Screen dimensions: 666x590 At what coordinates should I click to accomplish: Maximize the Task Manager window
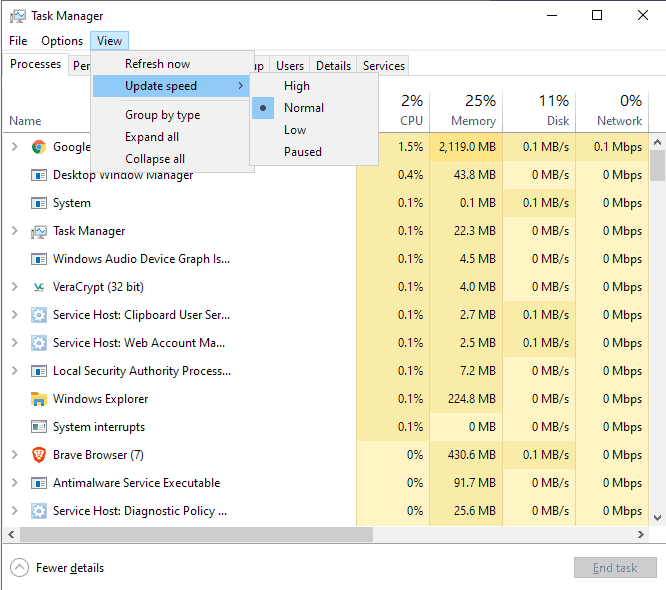click(x=597, y=16)
